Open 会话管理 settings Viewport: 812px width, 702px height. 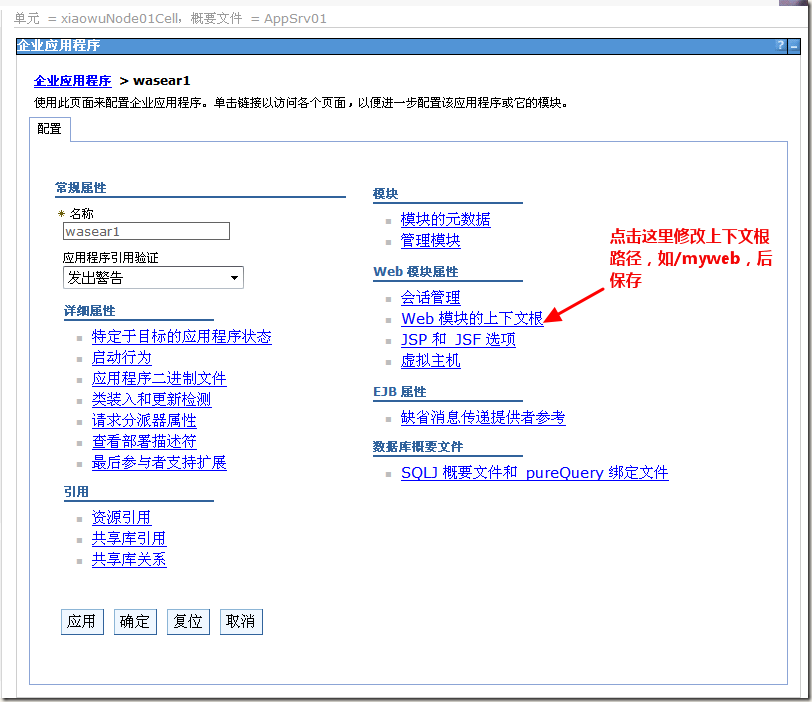[430, 297]
